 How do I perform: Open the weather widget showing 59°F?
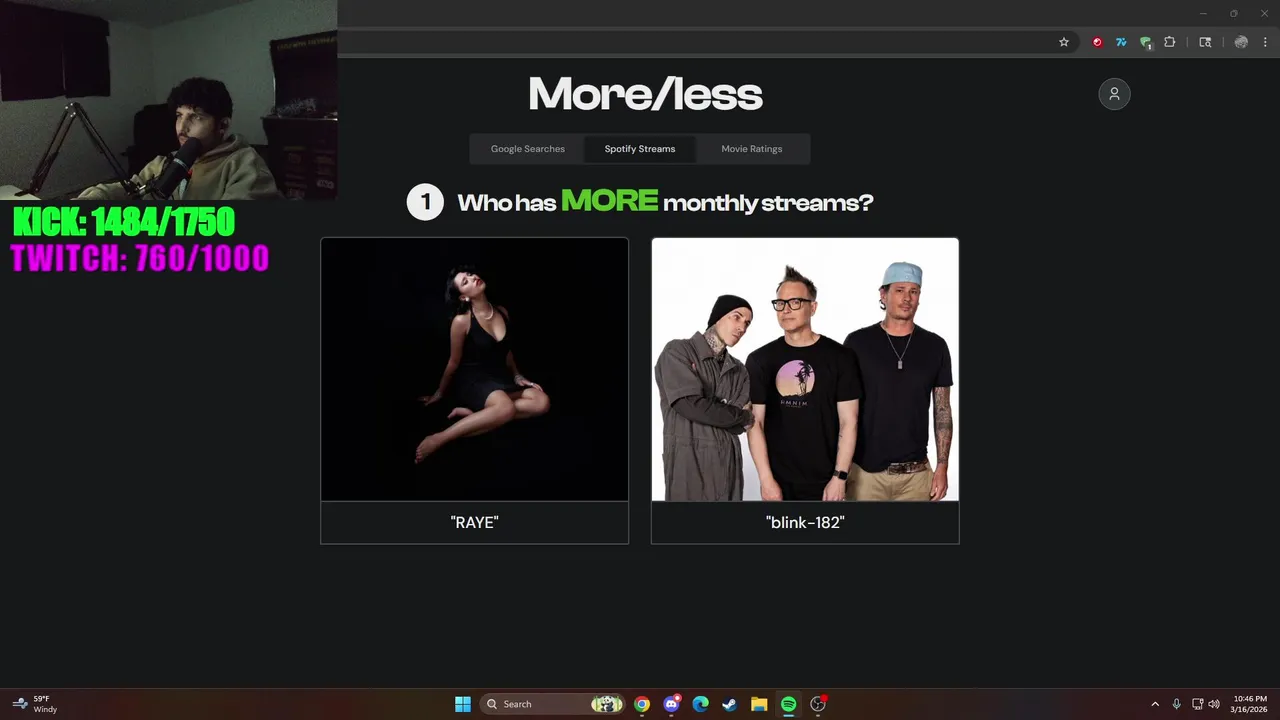tap(34, 704)
